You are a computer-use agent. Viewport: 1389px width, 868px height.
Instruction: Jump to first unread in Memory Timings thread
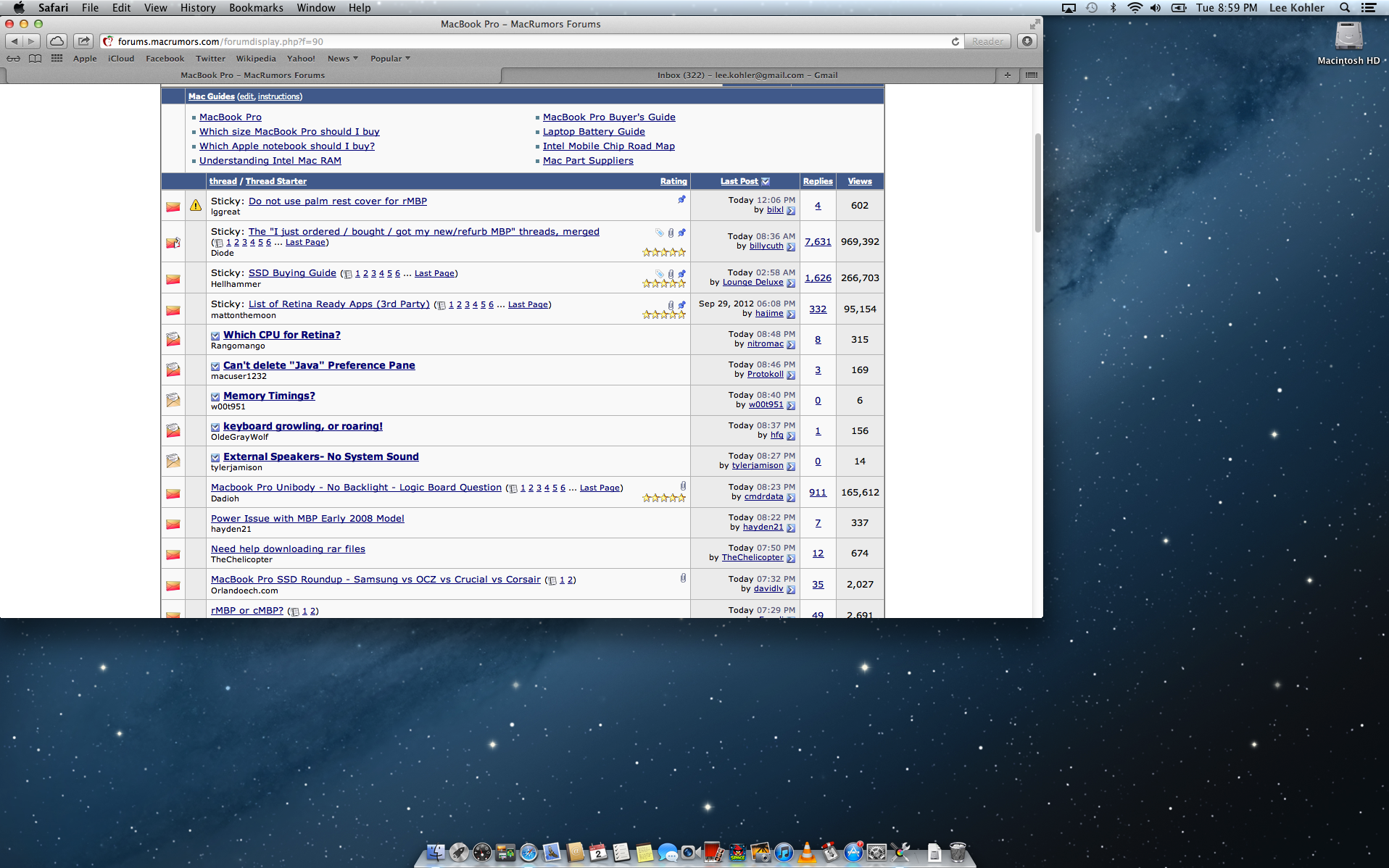click(215, 396)
